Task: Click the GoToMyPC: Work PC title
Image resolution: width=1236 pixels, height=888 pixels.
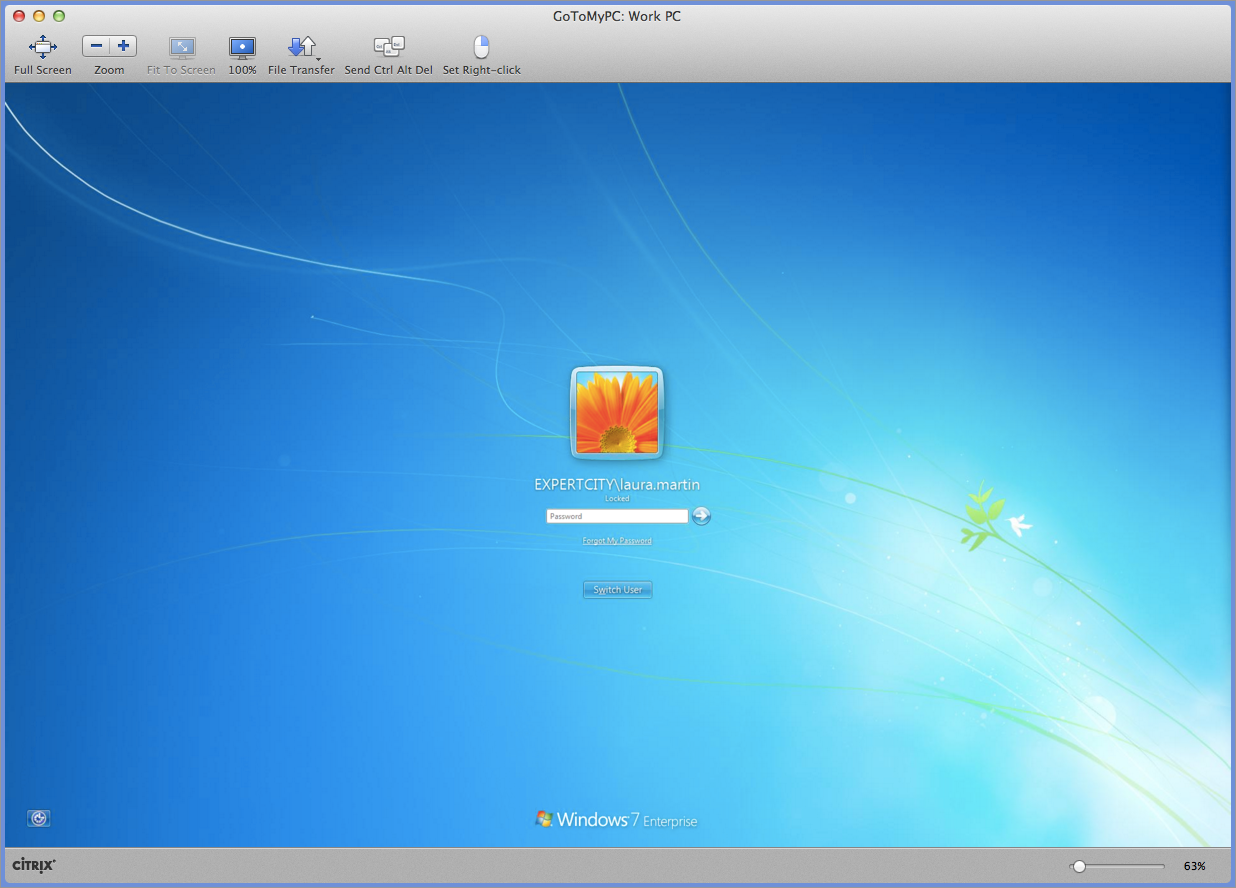Action: (617, 16)
